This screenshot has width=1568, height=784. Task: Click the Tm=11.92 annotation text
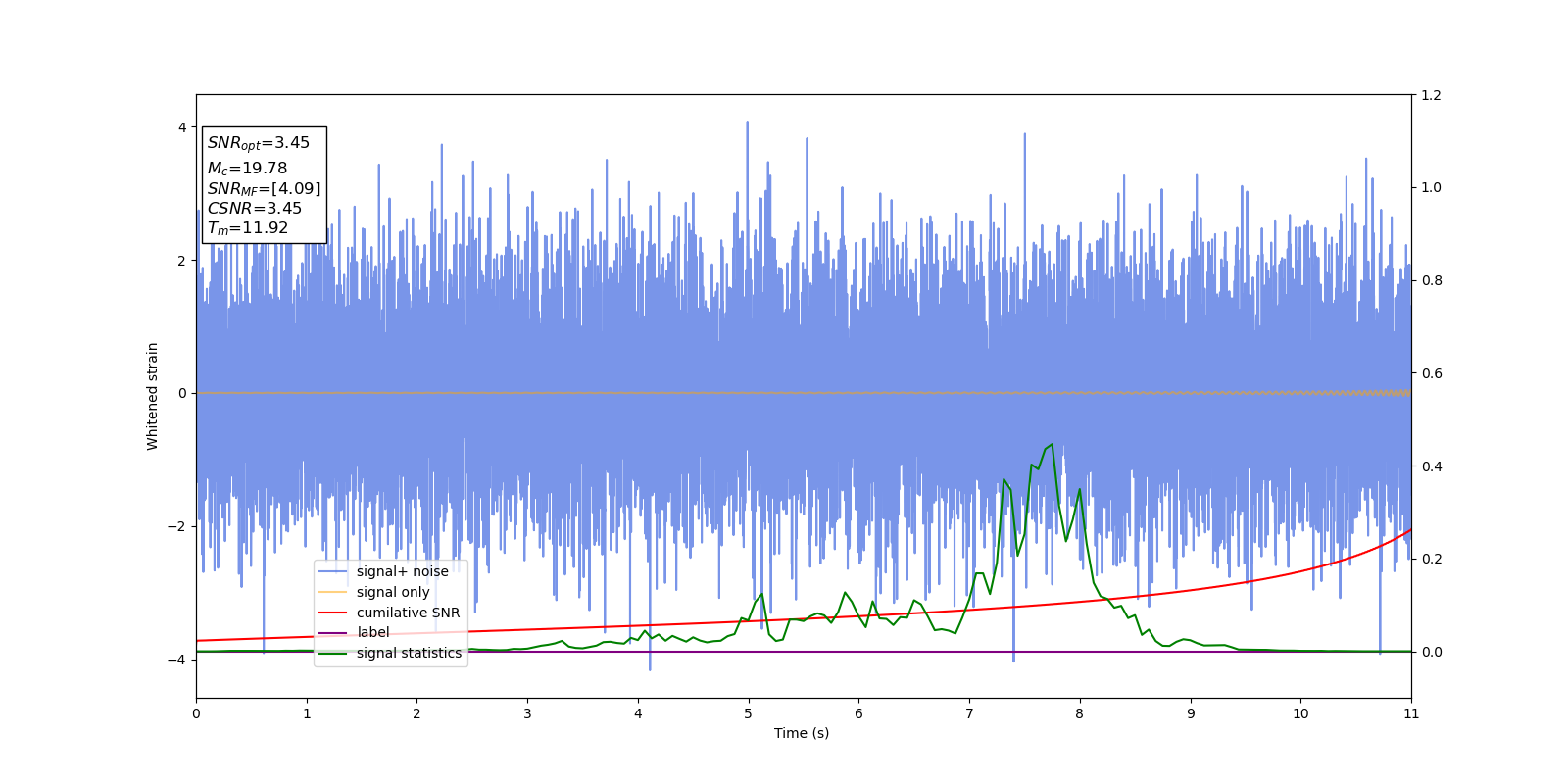248,228
